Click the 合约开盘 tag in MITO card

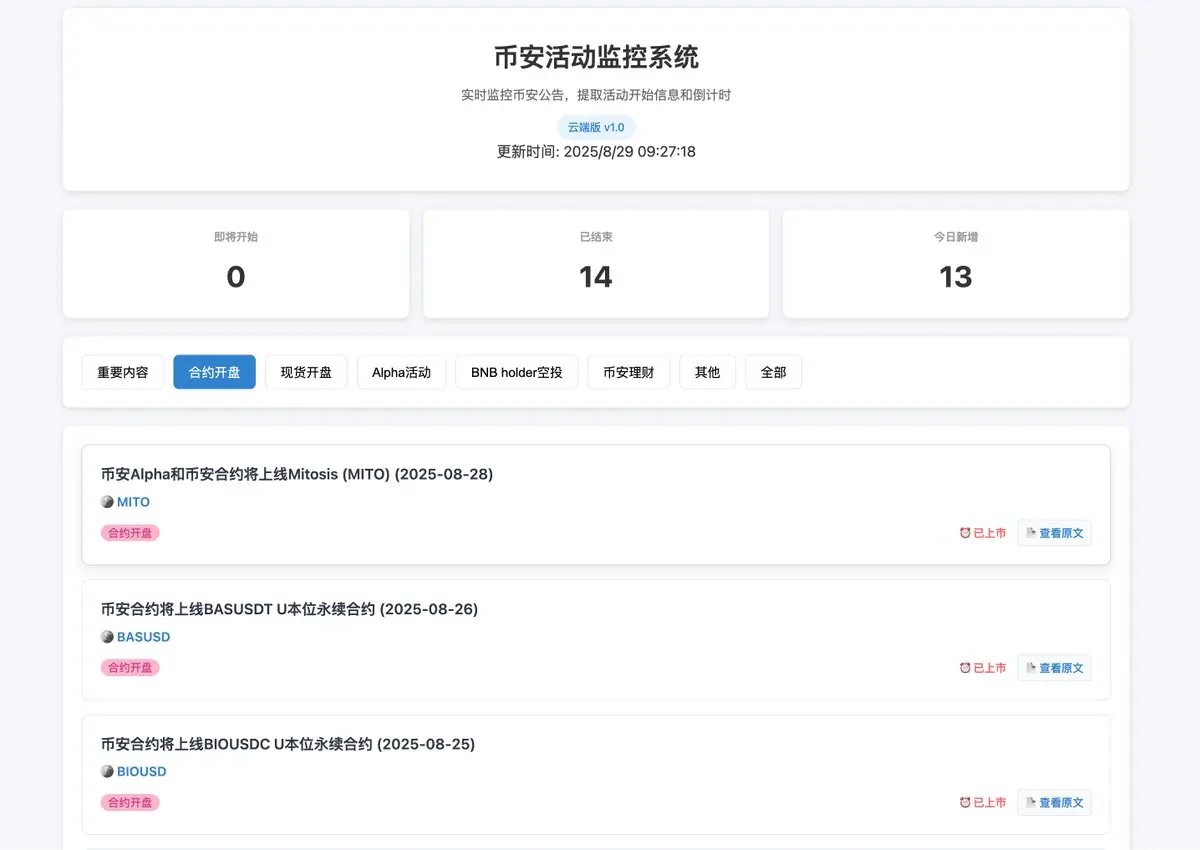coord(130,533)
